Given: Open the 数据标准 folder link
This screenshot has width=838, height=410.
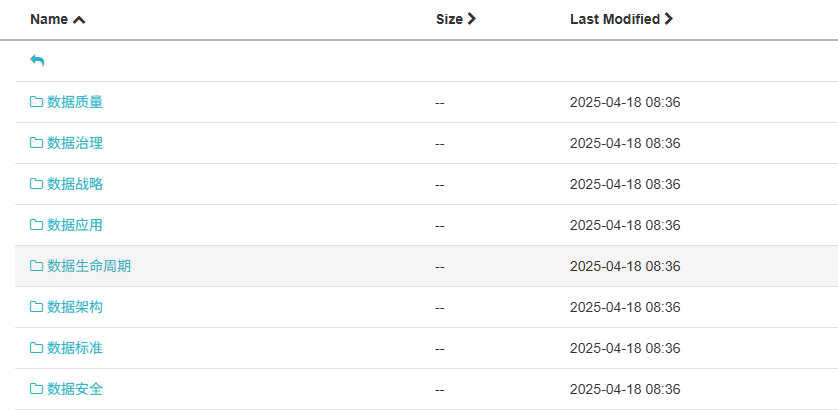Looking at the screenshot, I should 75,348.
